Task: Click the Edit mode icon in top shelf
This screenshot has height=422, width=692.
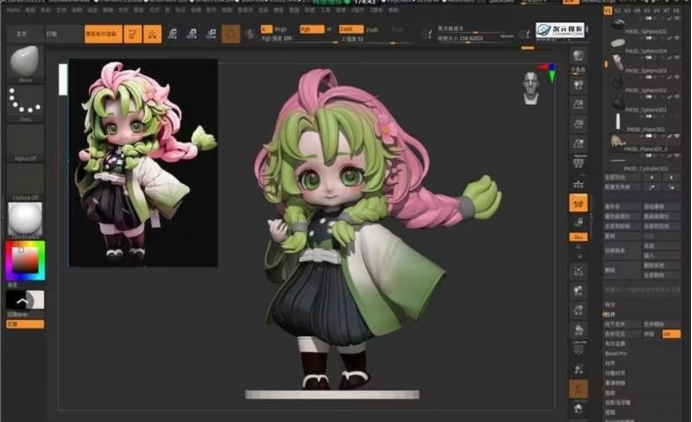Action: pos(132,34)
